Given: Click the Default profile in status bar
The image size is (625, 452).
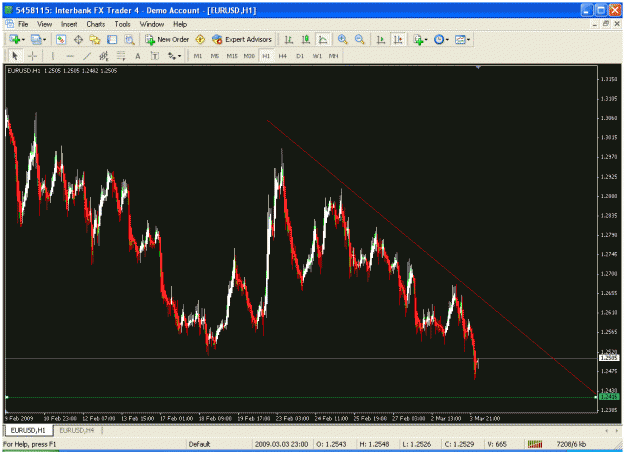Looking at the screenshot, I should pyautogui.click(x=199, y=444).
